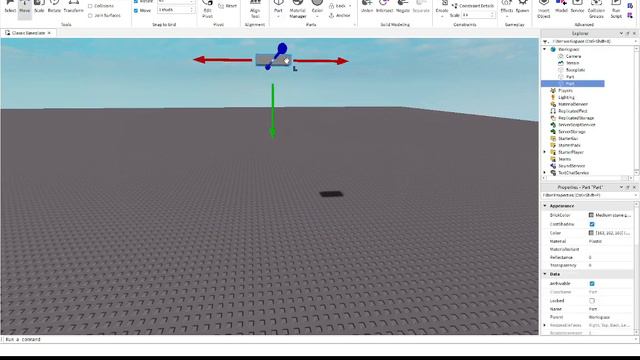
Task: Click the Lock button
Action: (x=337, y=6)
